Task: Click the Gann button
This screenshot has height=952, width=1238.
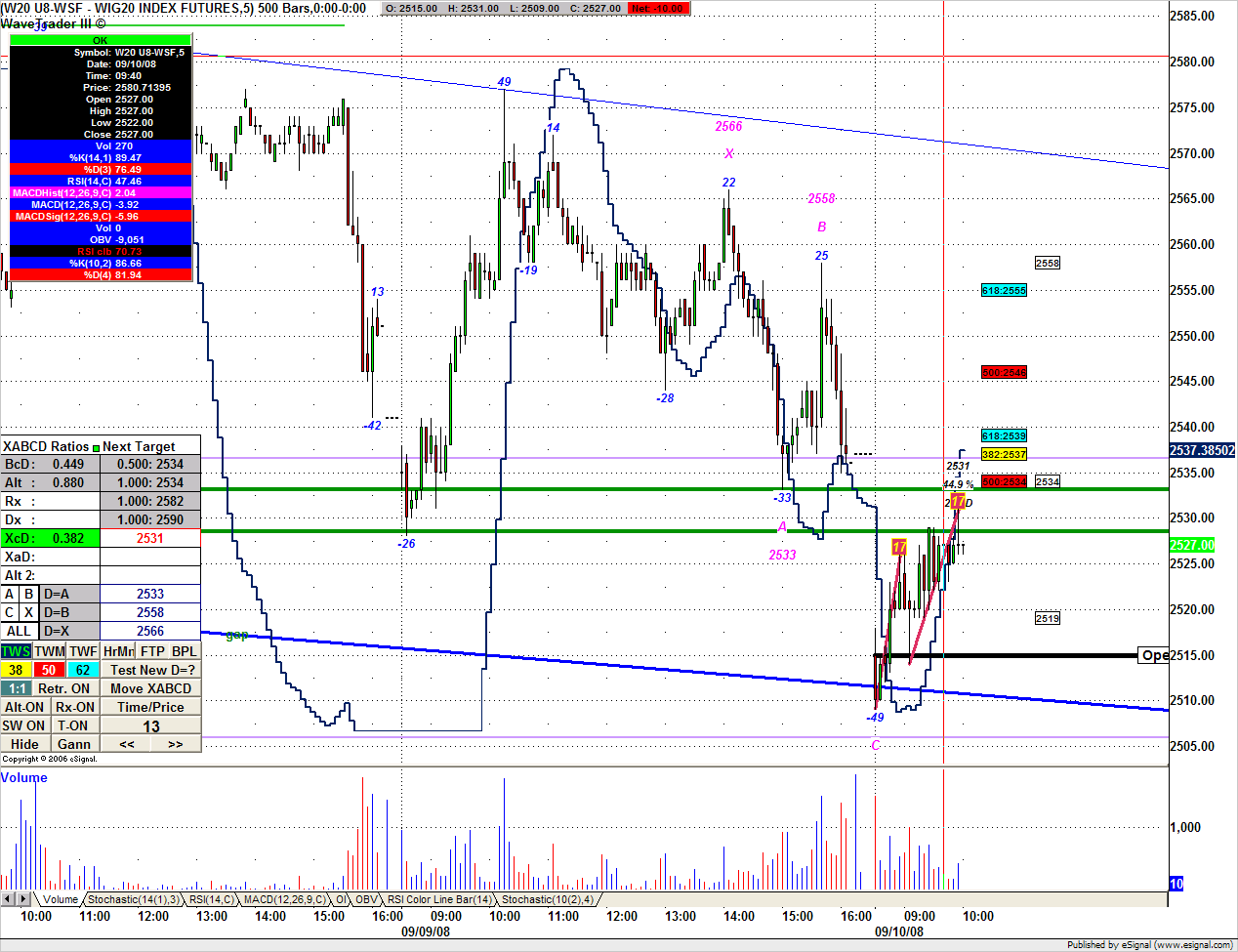Action: pyautogui.click(x=75, y=744)
